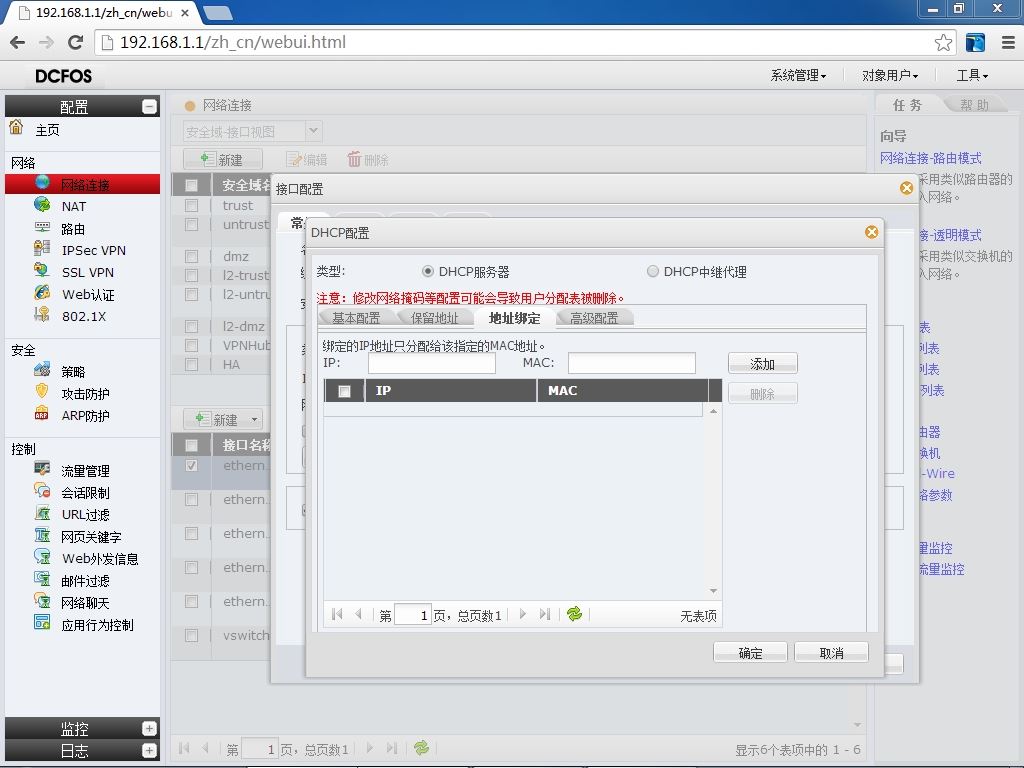Click the SSL VPN icon
The width and height of the screenshot is (1024, 768).
pos(42,270)
